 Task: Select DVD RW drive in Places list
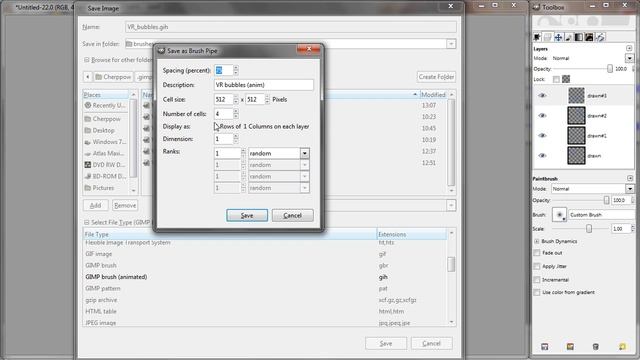[106, 165]
